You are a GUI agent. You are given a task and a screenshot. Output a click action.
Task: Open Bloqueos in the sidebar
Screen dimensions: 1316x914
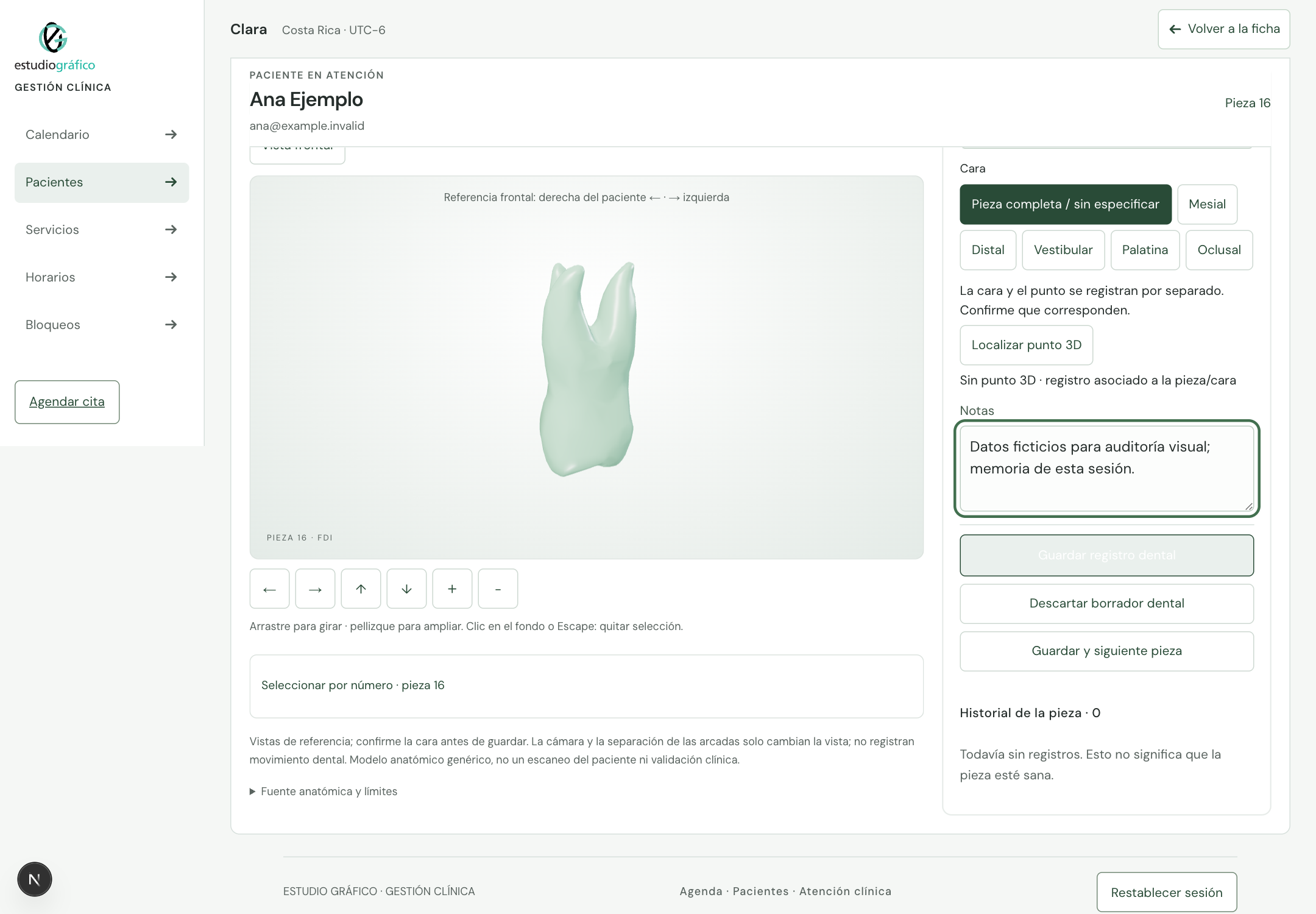coord(102,325)
